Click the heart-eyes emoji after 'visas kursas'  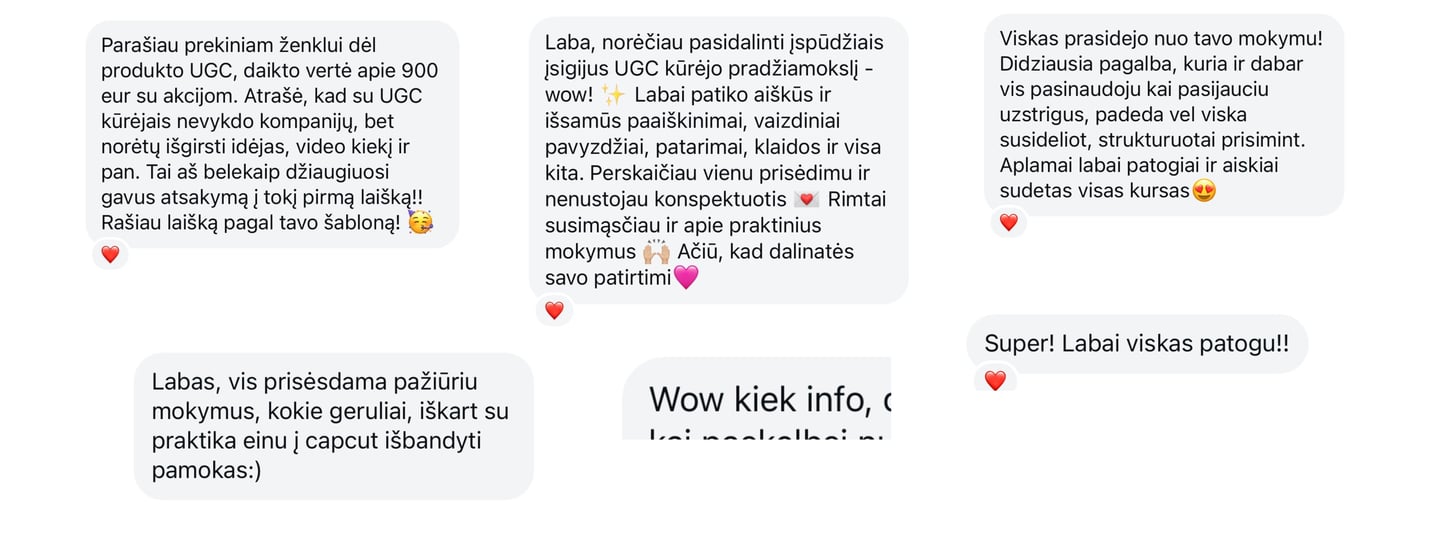pos(1205,190)
